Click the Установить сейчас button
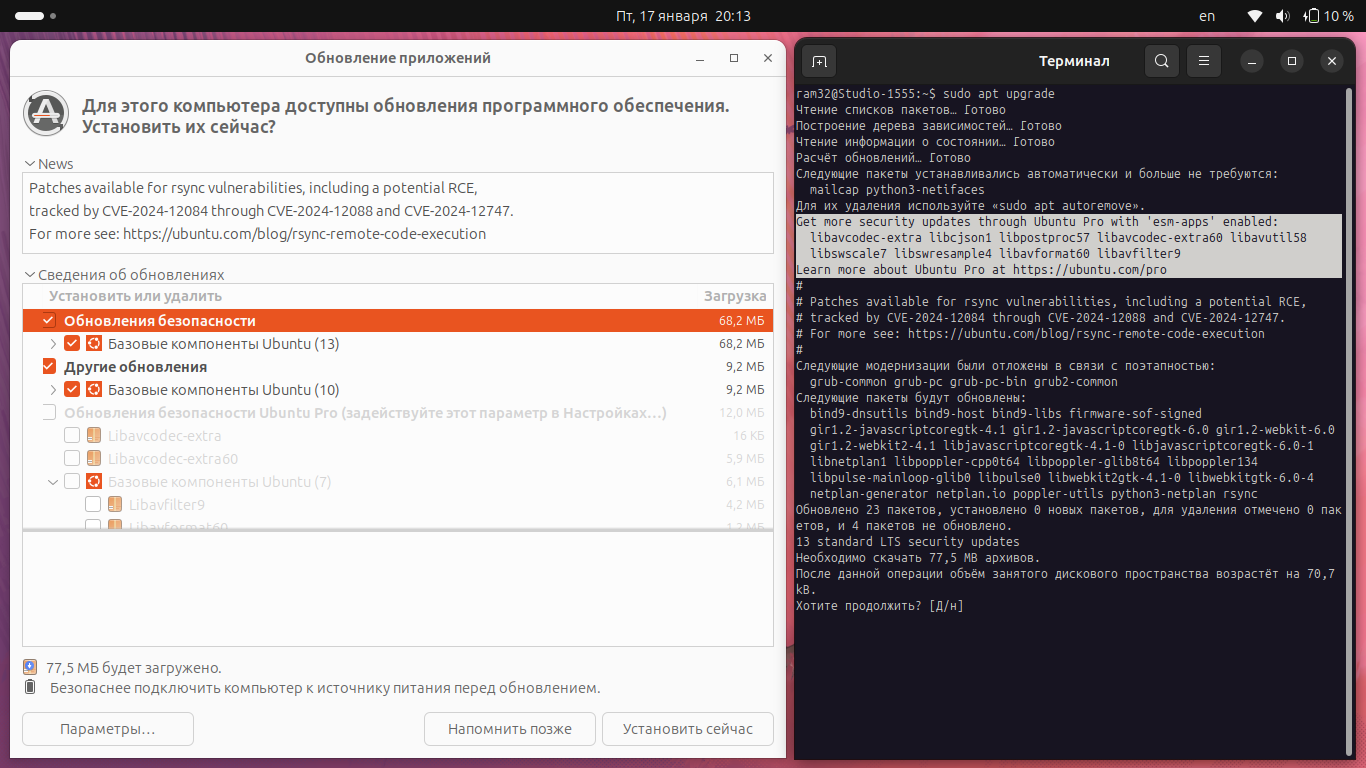This screenshot has width=1366, height=768. pyautogui.click(x=687, y=729)
